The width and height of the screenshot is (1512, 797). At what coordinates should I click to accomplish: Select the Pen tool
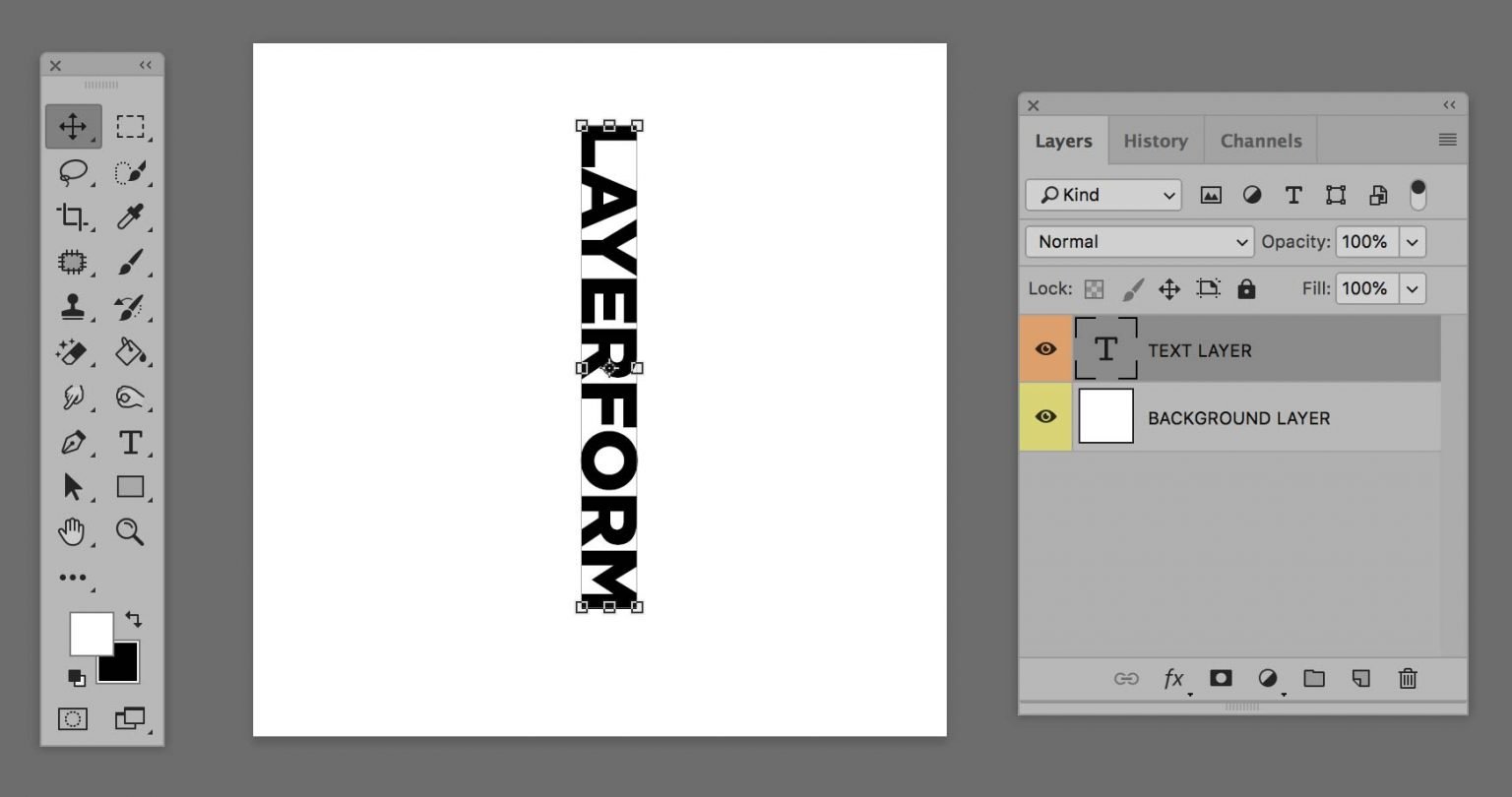point(74,442)
